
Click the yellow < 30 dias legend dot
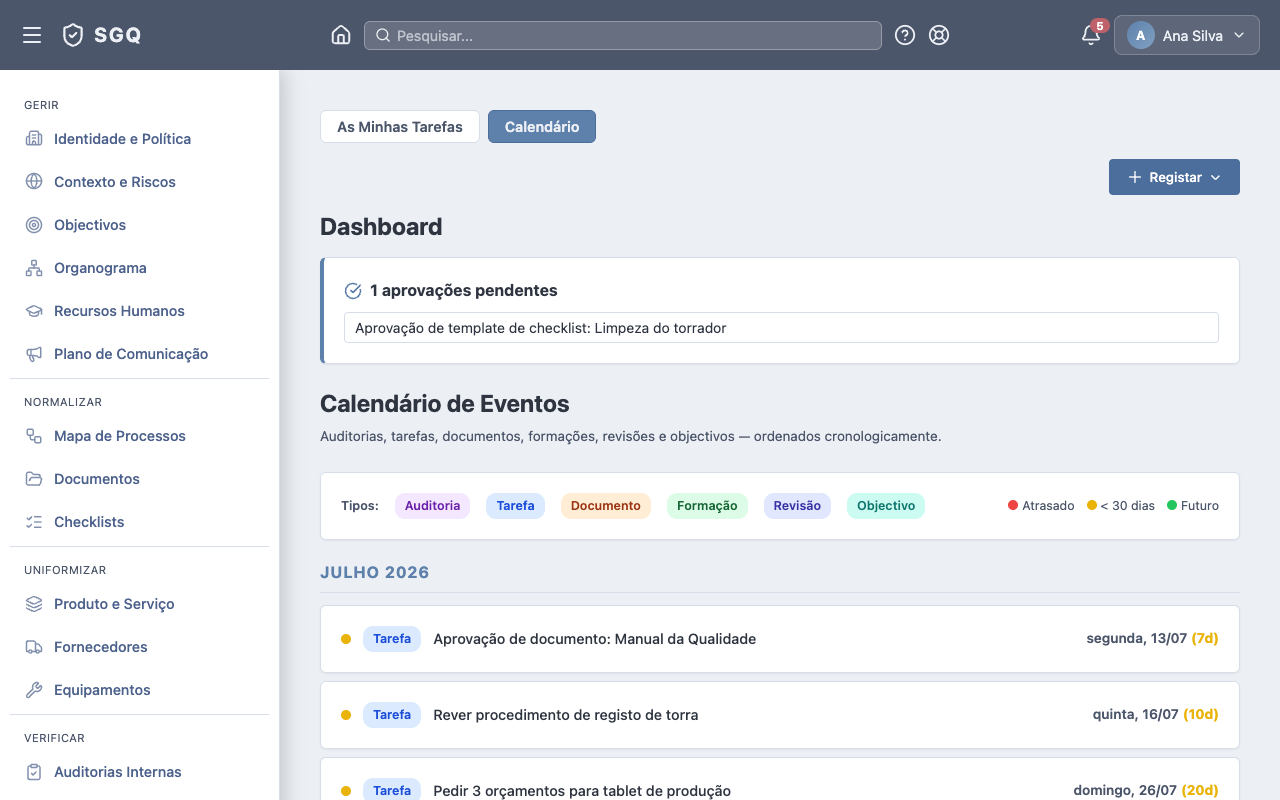(1092, 506)
